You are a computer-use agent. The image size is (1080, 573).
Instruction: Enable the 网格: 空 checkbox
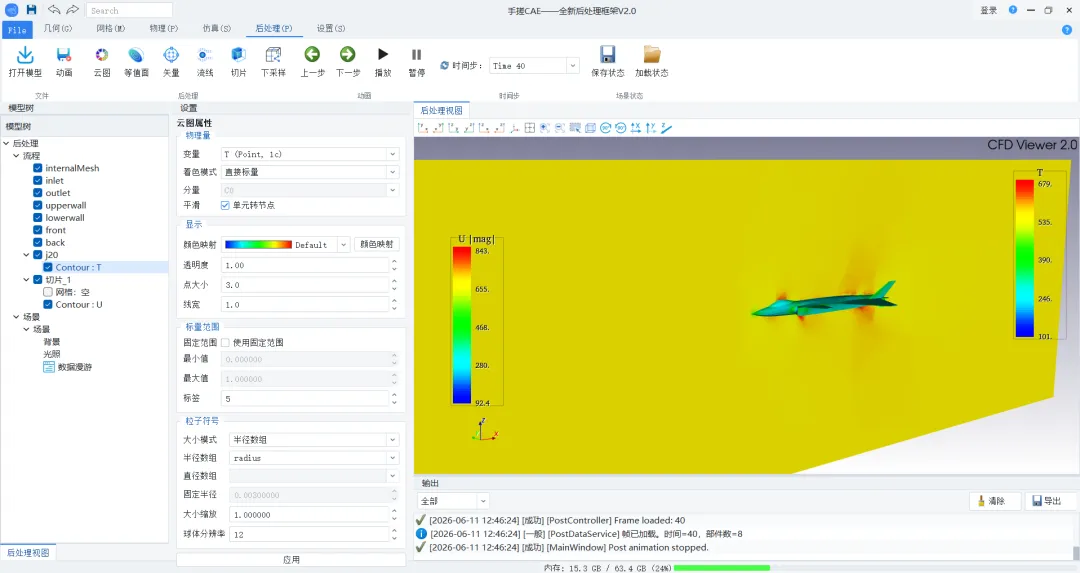coord(48,292)
